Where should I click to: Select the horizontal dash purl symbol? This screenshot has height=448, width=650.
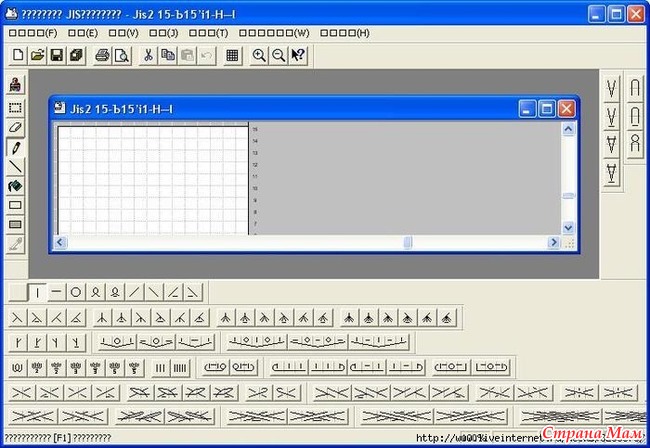(x=57, y=293)
